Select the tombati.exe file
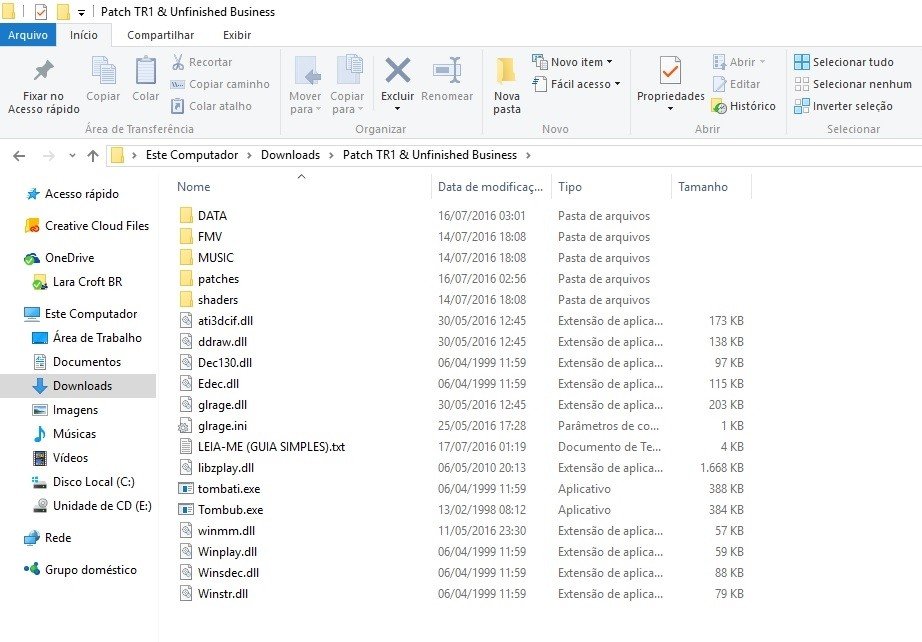Image resolution: width=922 pixels, height=642 pixels. 228,489
